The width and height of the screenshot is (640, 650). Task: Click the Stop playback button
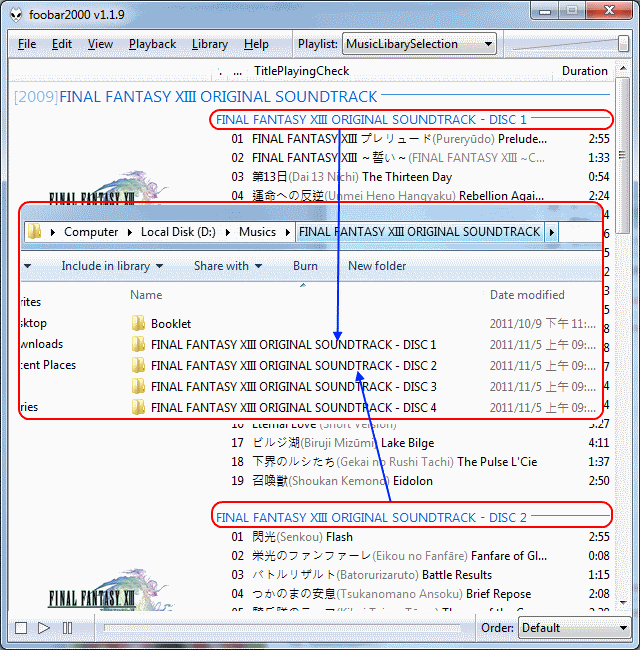click(21, 628)
